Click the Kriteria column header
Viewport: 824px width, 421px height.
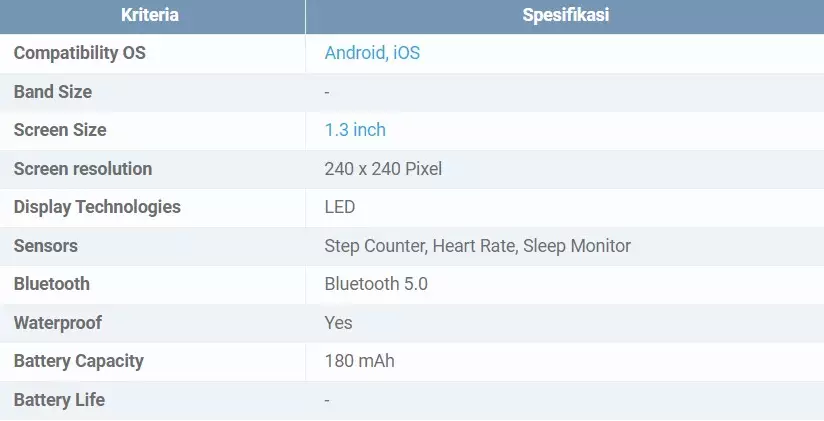pyautogui.click(x=150, y=15)
